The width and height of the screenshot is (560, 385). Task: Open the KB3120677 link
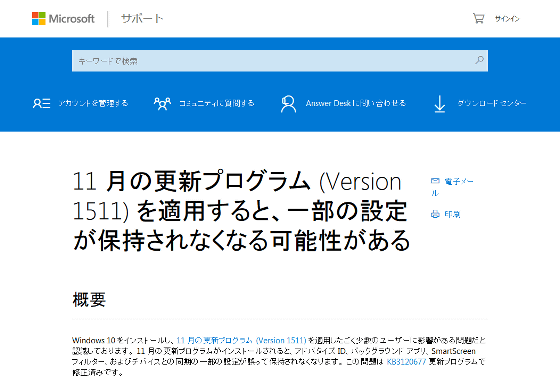click(406, 361)
